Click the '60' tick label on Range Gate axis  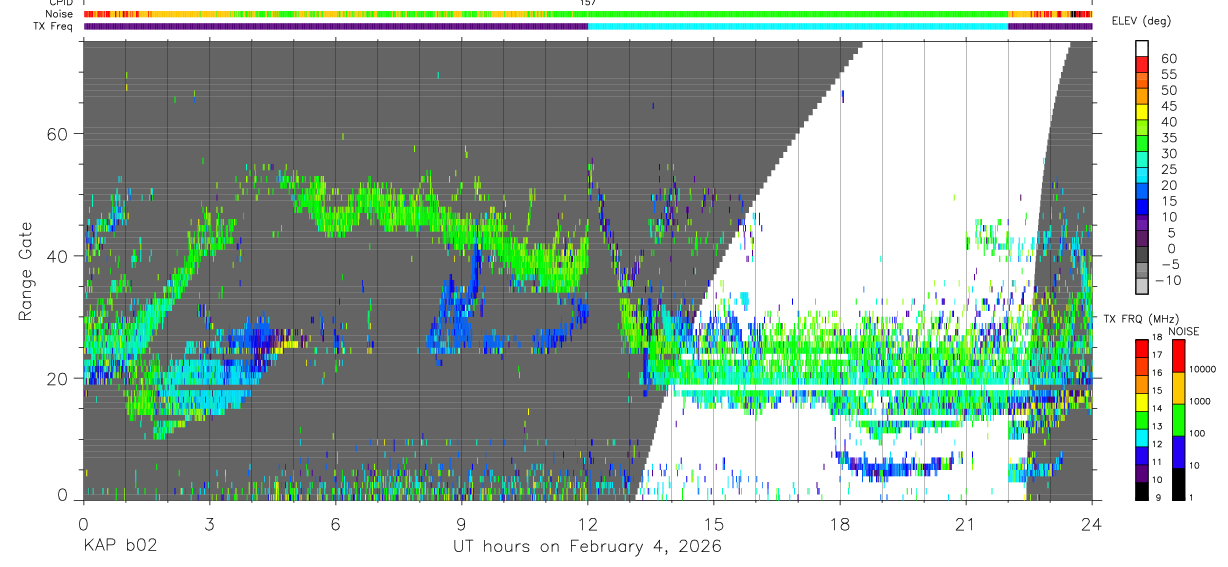click(59, 134)
